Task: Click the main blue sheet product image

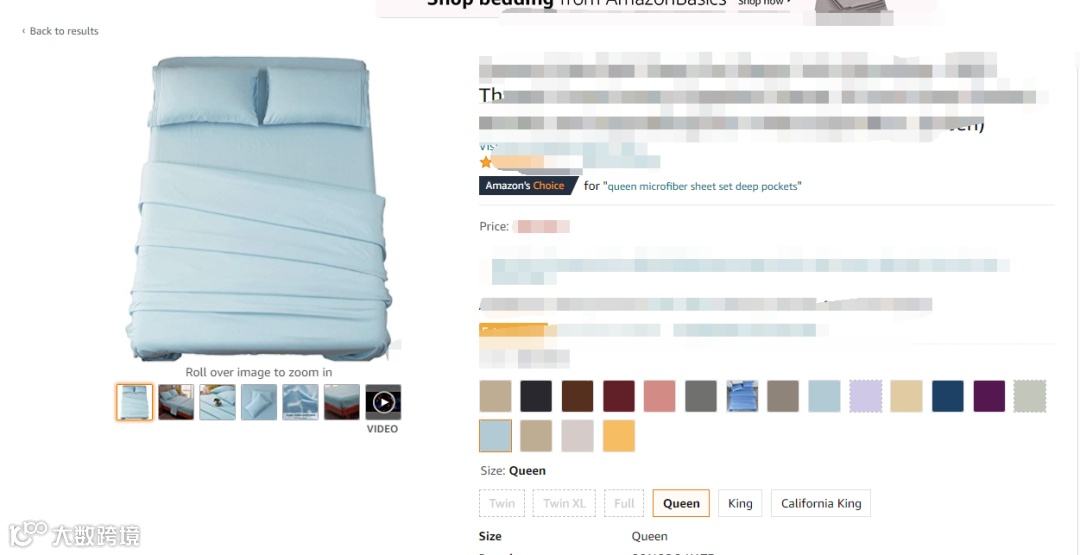Action: click(260, 209)
